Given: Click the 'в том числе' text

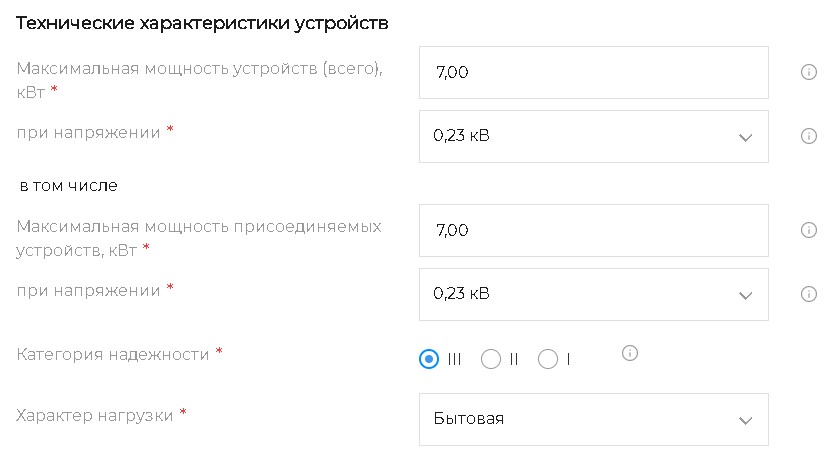Looking at the screenshot, I should (68, 185).
